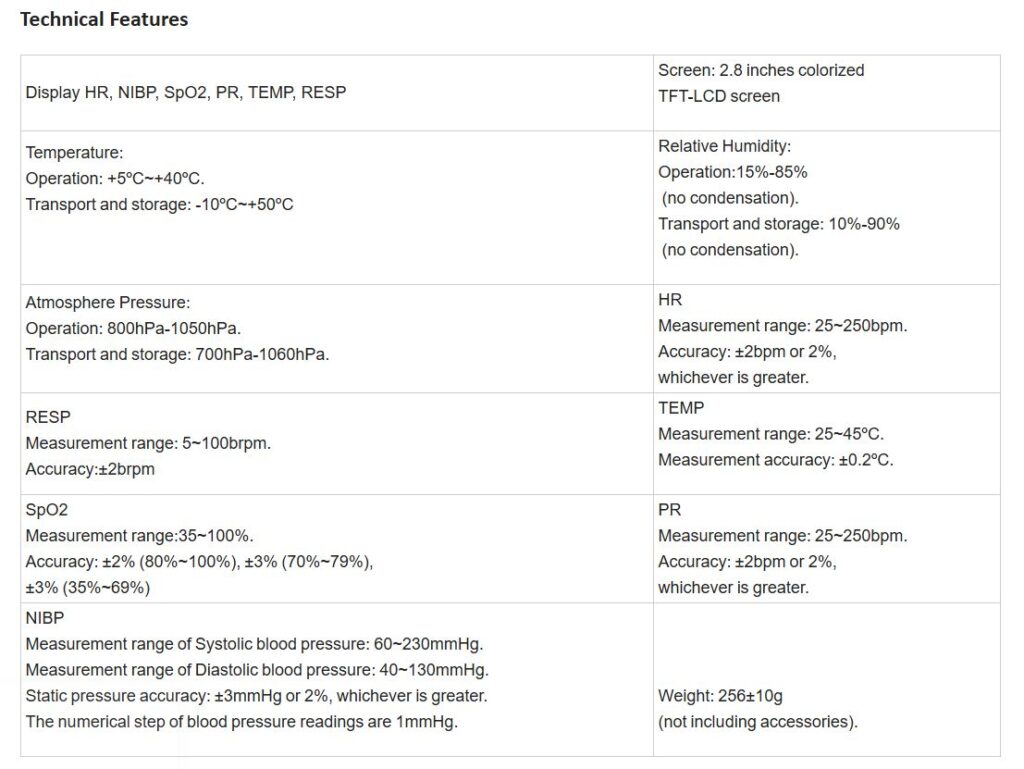Viewport: 1024px width, 769px height.
Task: Click the Technical Features heading
Action: (x=104, y=19)
